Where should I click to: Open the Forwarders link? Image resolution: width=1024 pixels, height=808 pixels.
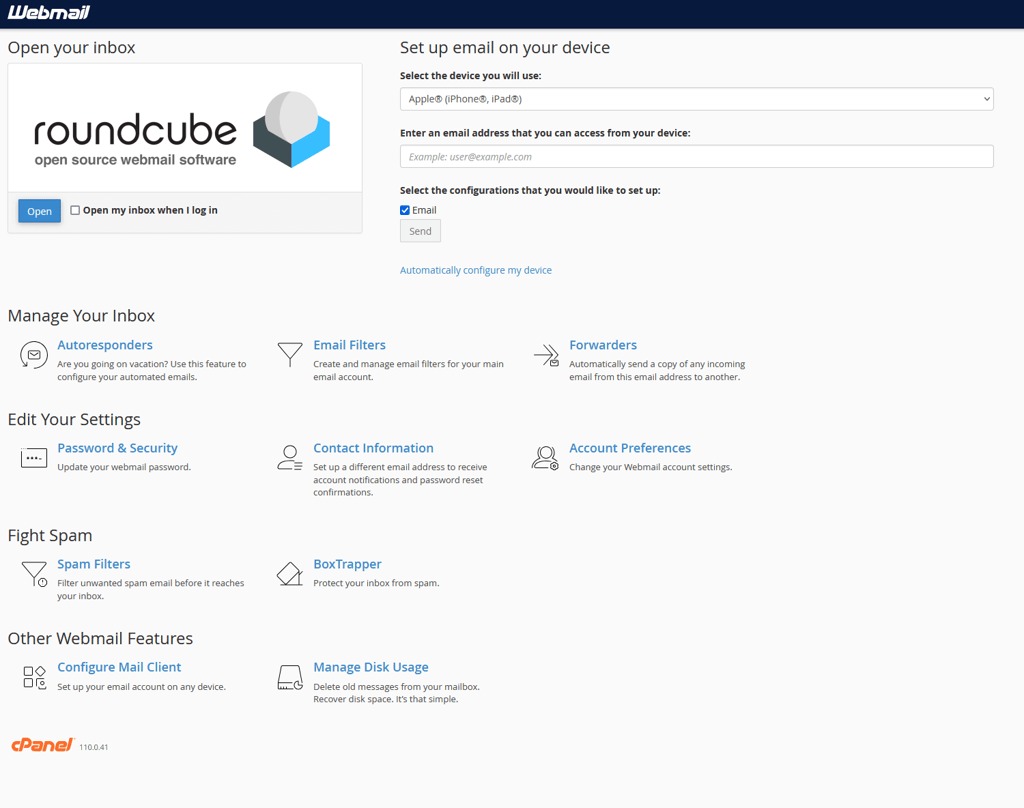(603, 345)
